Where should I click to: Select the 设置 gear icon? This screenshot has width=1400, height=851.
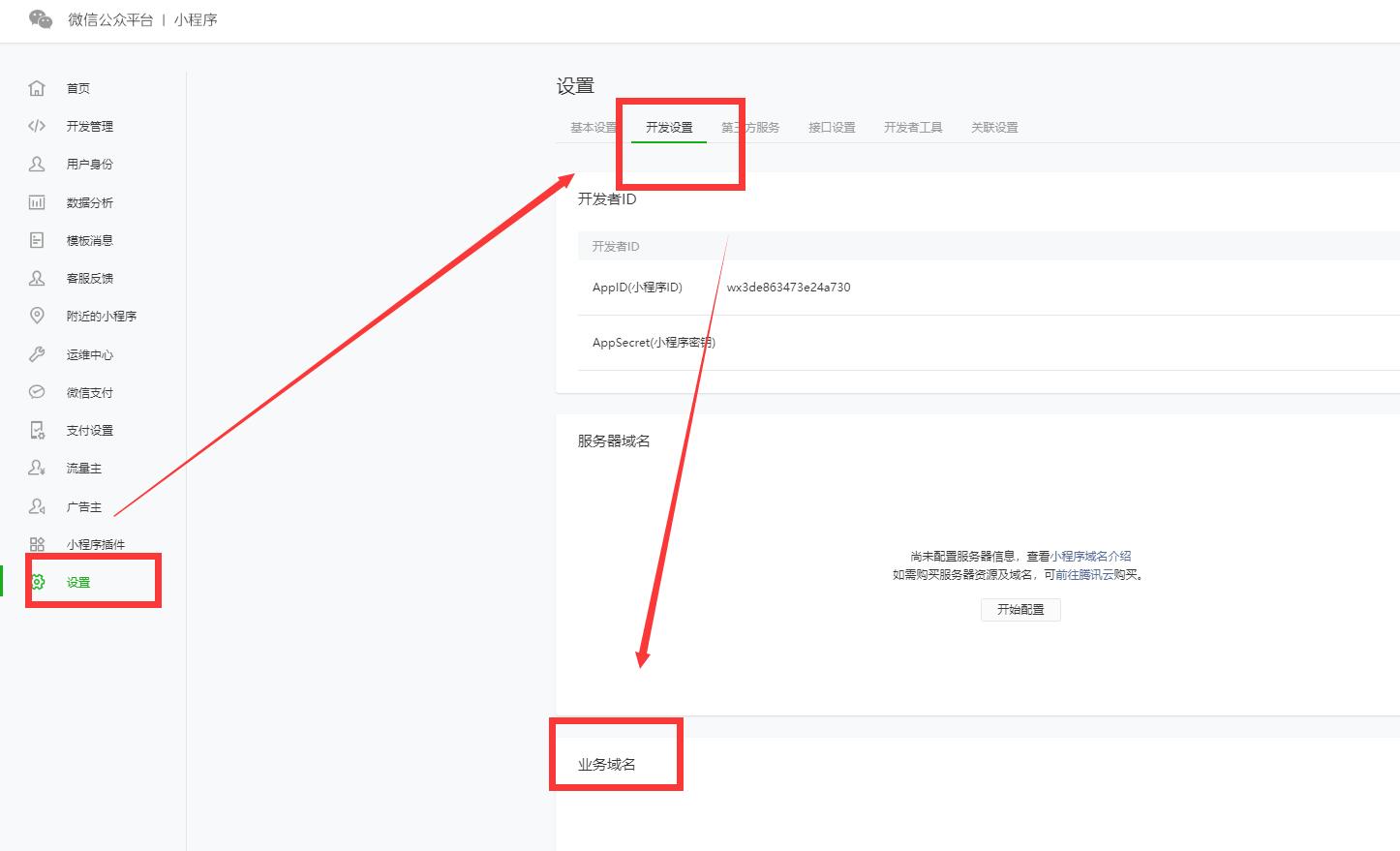(x=37, y=582)
